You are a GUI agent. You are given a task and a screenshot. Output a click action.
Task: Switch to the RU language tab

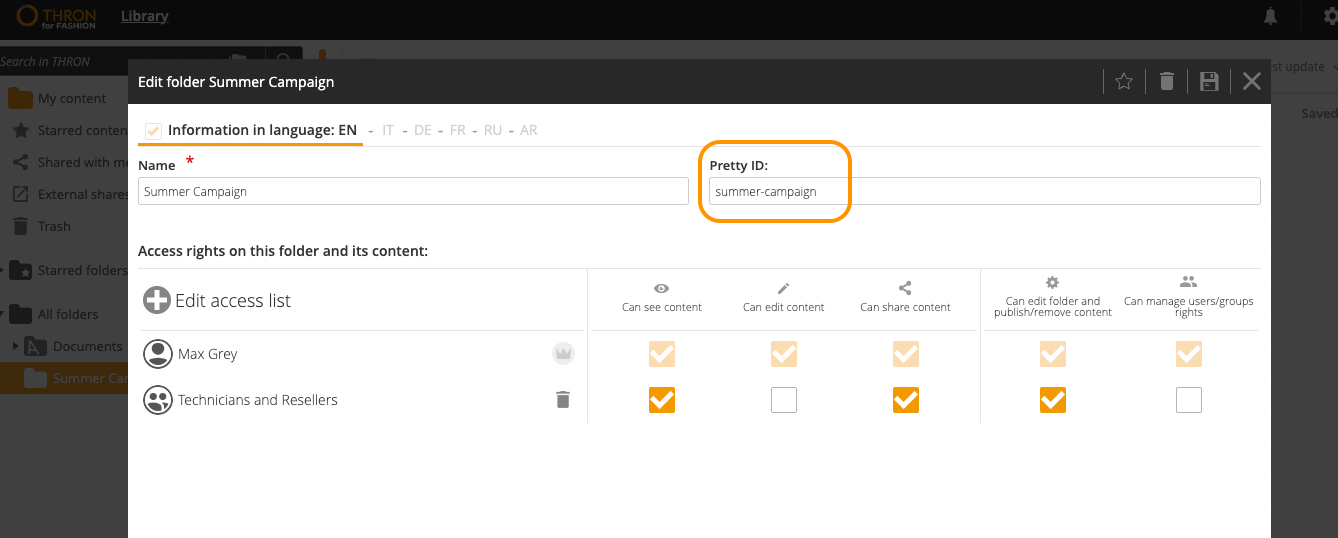[493, 130]
